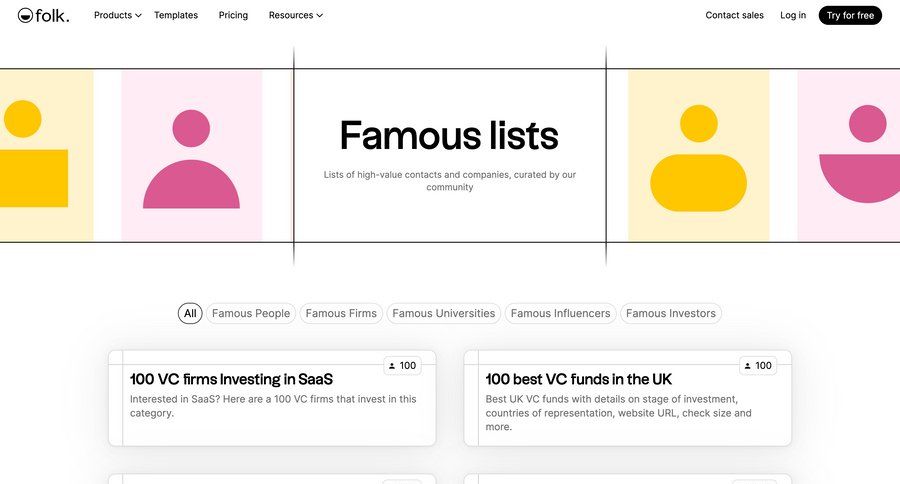This screenshot has width=900, height=484.
Task: Filter lists by Famous People
Action: point(251,313)
